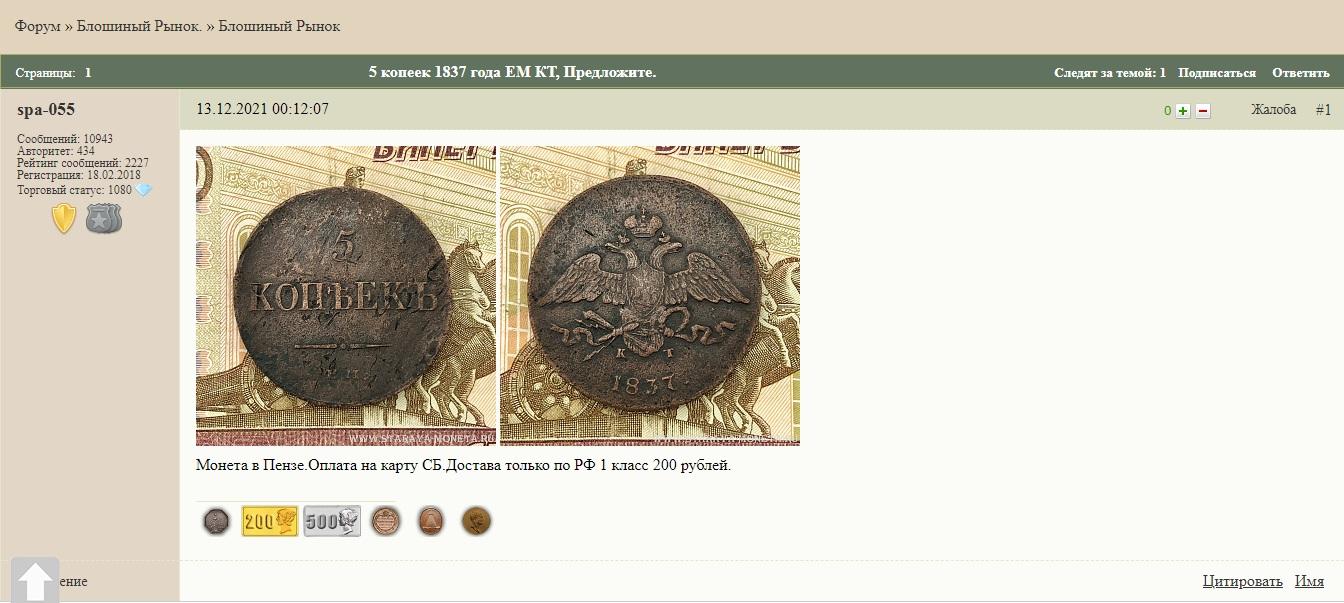Image resolution: width=1344 pixels, height=603 pixels.
Task: Open the Форум breadcrumb link
Action: click(x=38, y=26)
